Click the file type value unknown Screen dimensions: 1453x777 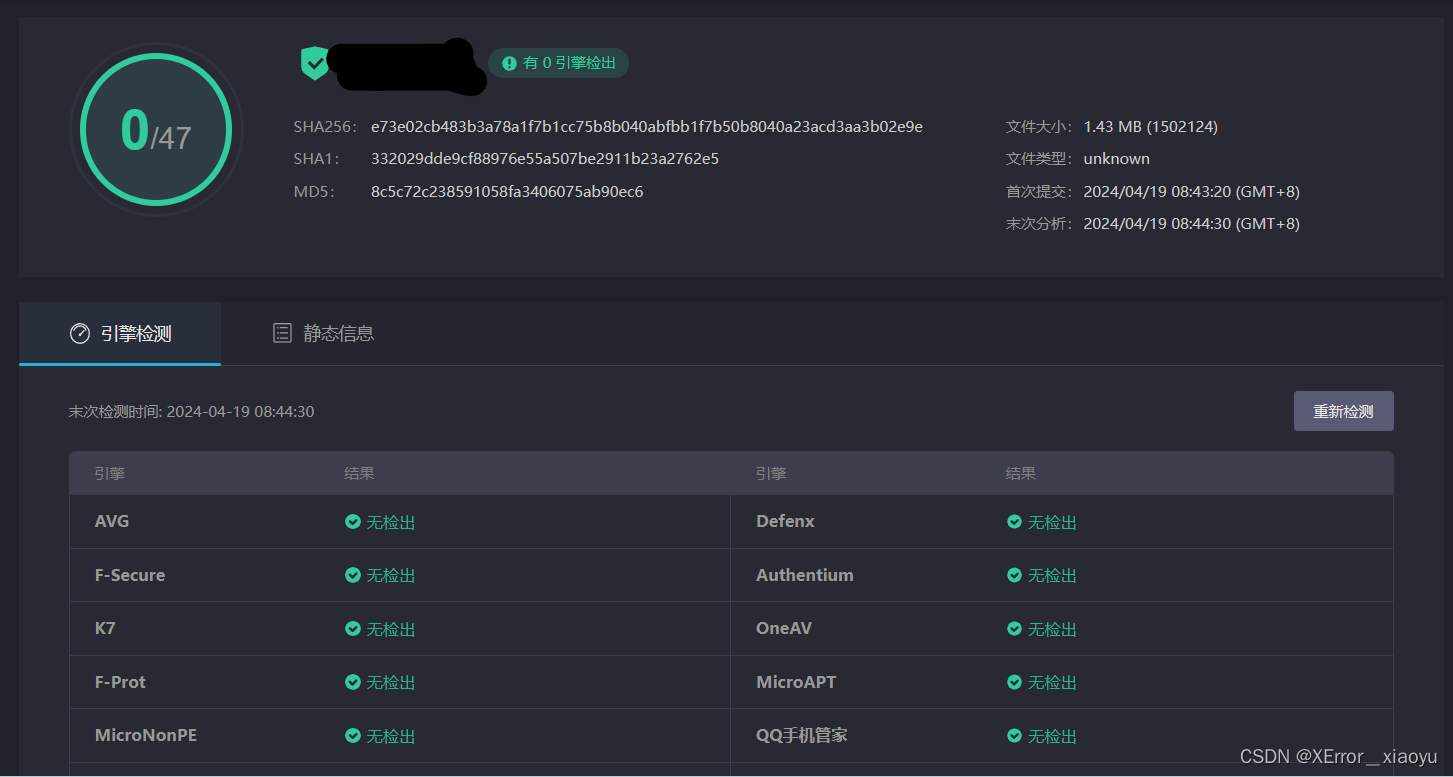(1116, 159)
